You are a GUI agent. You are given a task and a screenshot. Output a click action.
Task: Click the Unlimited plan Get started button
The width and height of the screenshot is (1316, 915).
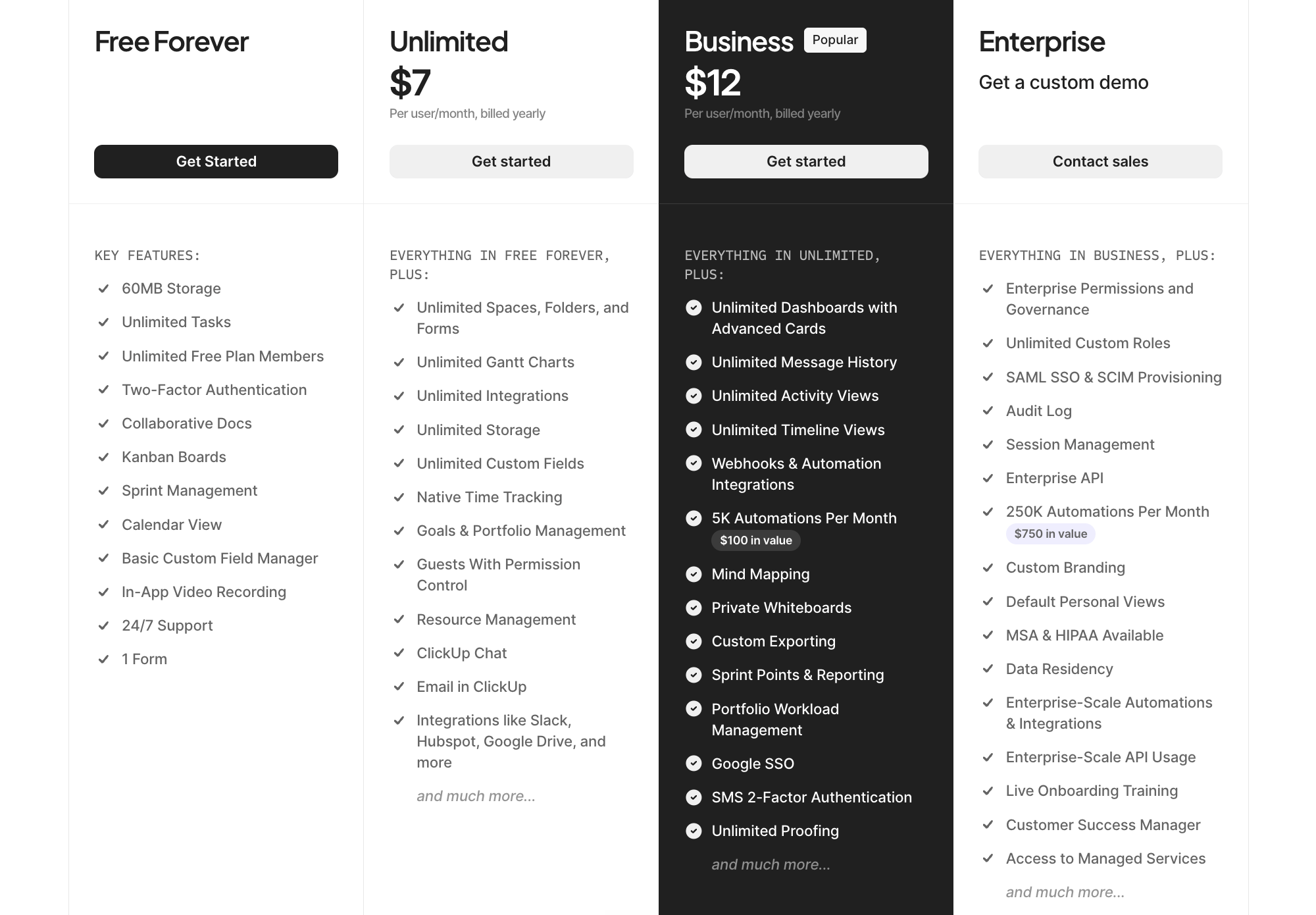[511, 161]
